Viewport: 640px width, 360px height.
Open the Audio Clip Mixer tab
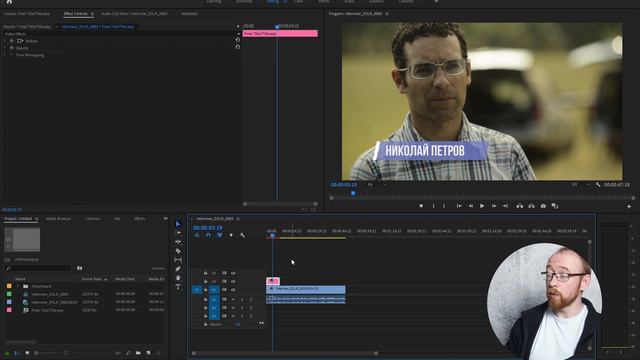[x=134, y=13]
